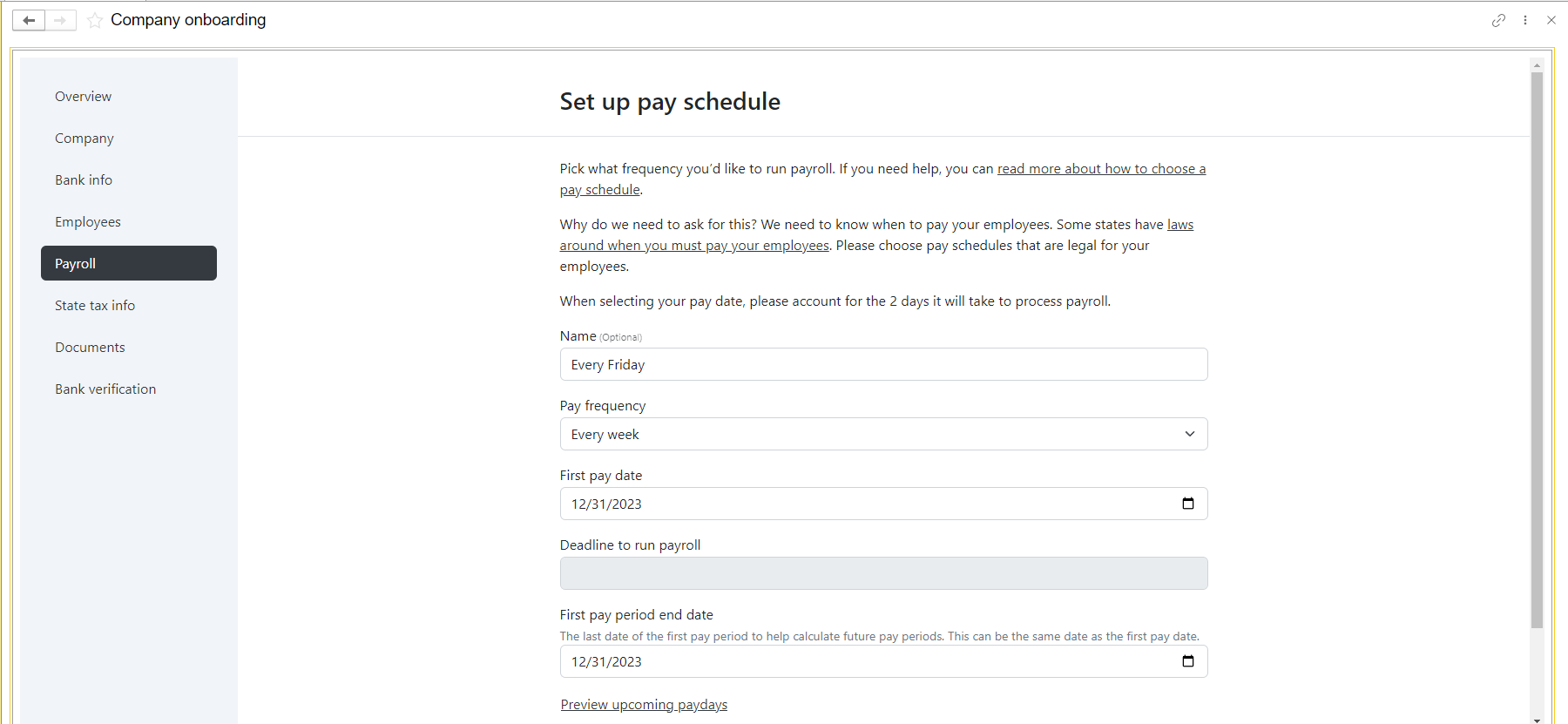1568x724 pixels.
Task: Open the Employees section
Action: point(88,221)
